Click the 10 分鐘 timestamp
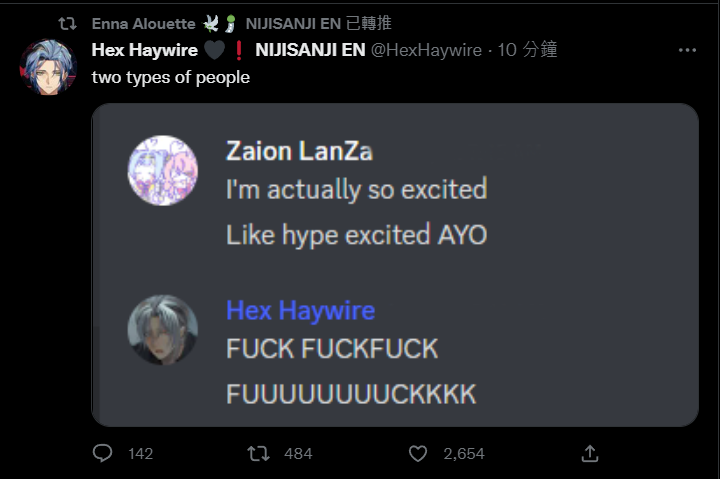This screenshot has width=720, height=479. (x=527, y=50)
